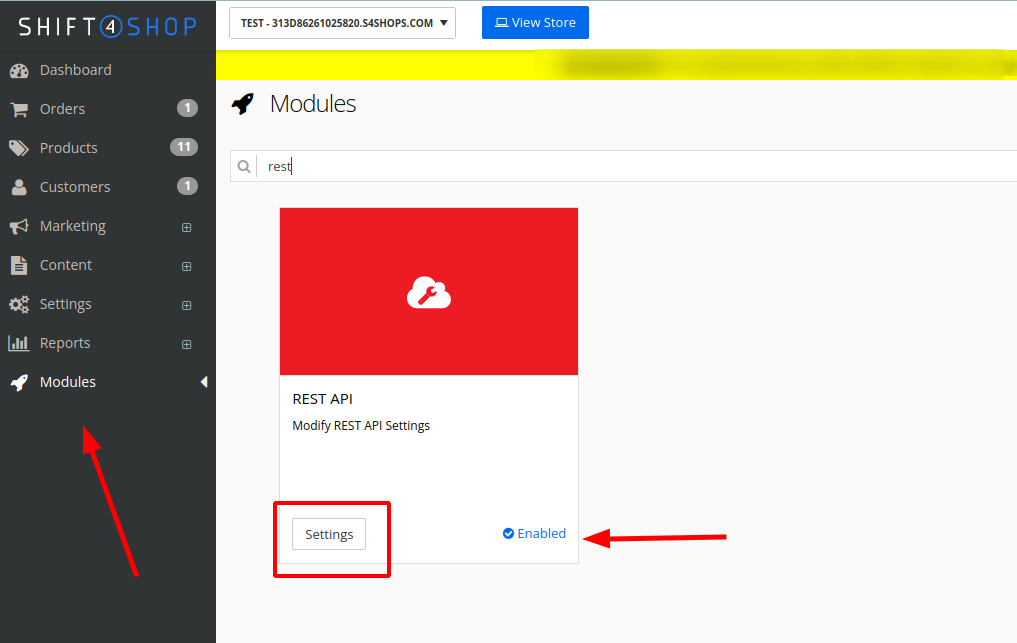Click the Modules page heading
1017x643 pixels.
tap(313, 104)
